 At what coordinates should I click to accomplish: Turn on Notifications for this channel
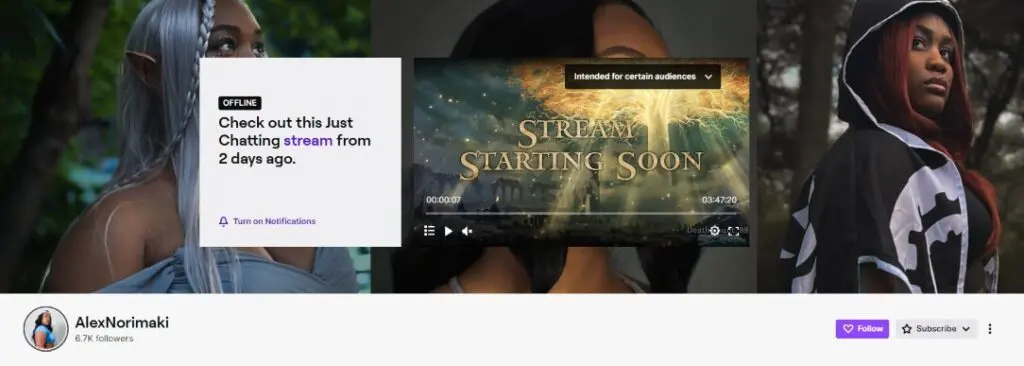267,222
